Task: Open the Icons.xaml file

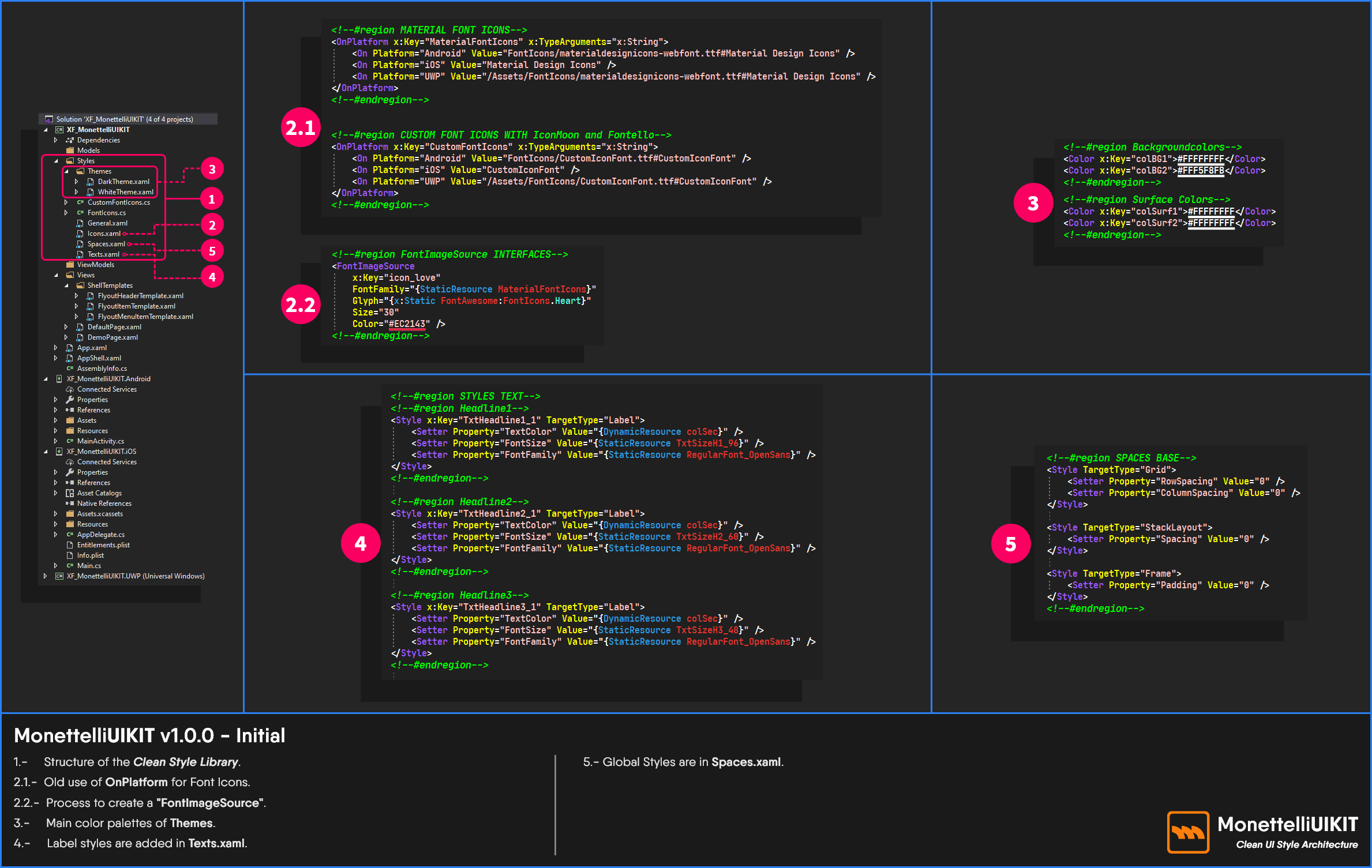Action: click(104, 234)
